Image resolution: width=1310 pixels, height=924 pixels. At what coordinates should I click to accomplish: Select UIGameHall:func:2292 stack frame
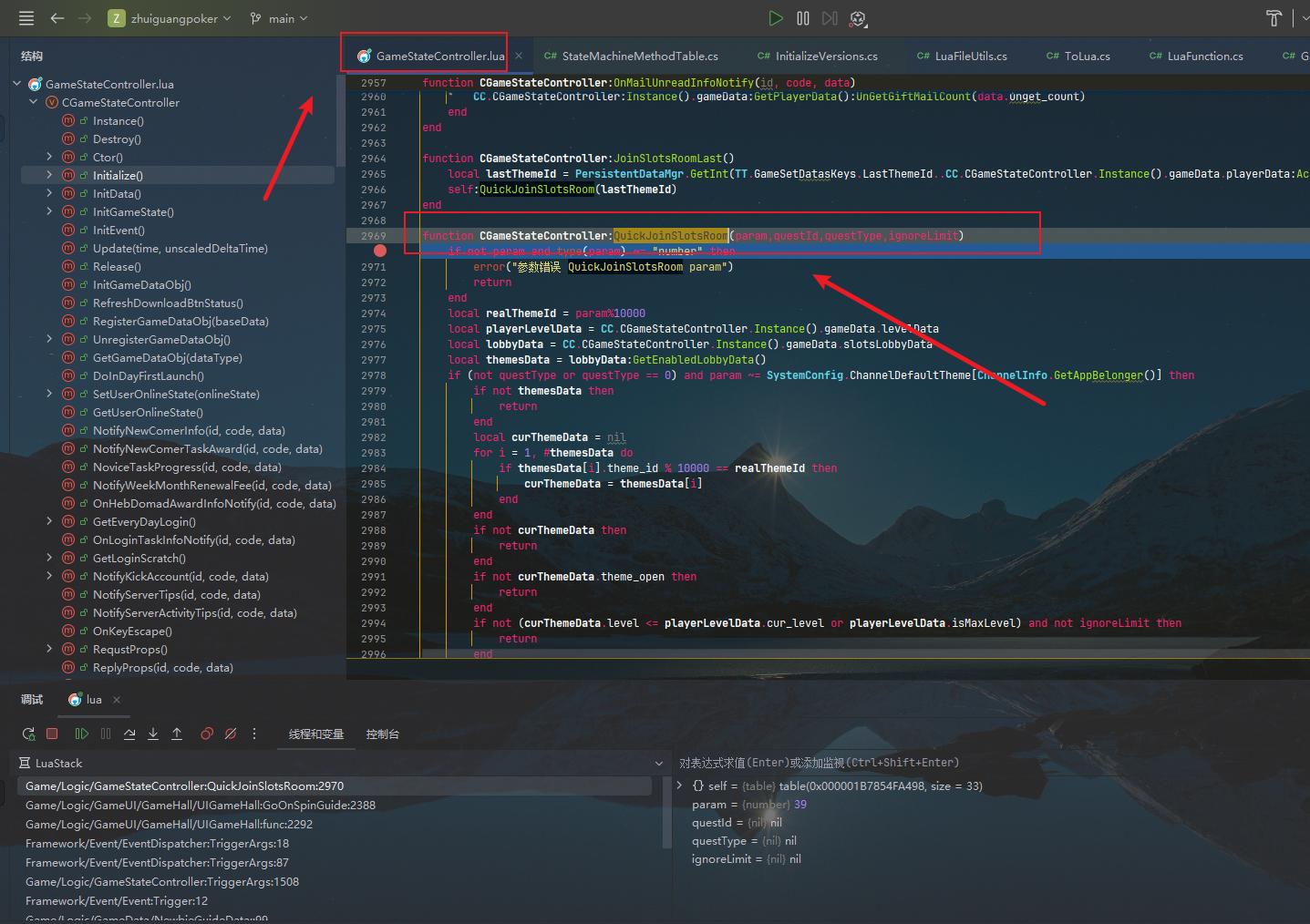click(169, 825)
